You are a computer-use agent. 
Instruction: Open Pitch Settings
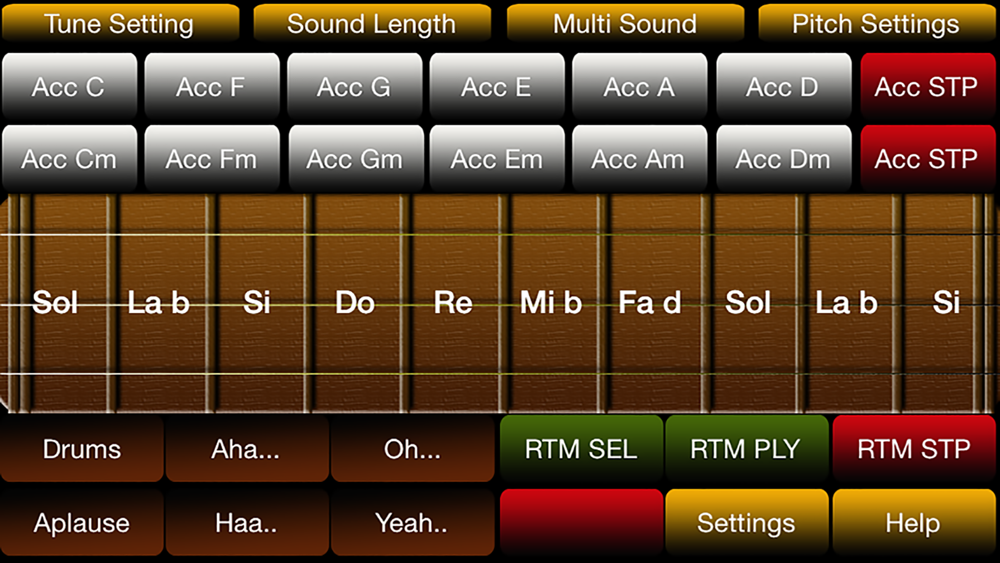(x=876, y=23)
